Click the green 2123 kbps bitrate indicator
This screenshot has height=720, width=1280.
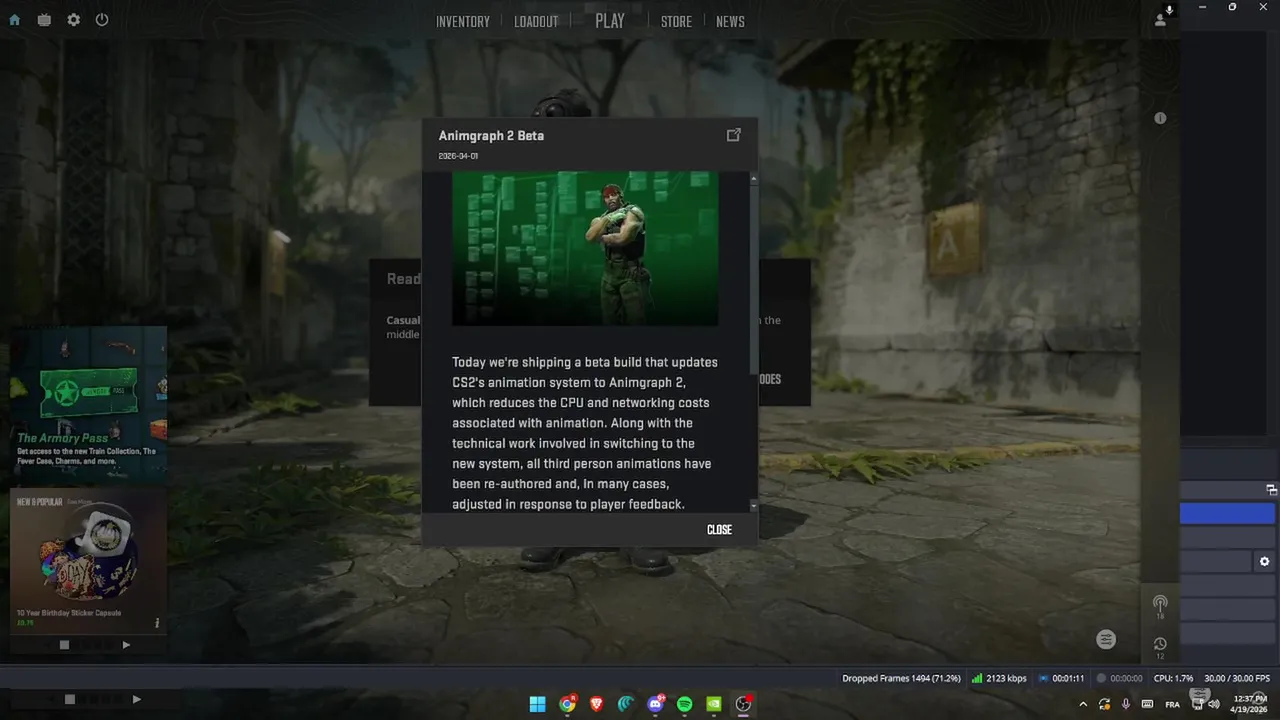(x=999, y=678)
